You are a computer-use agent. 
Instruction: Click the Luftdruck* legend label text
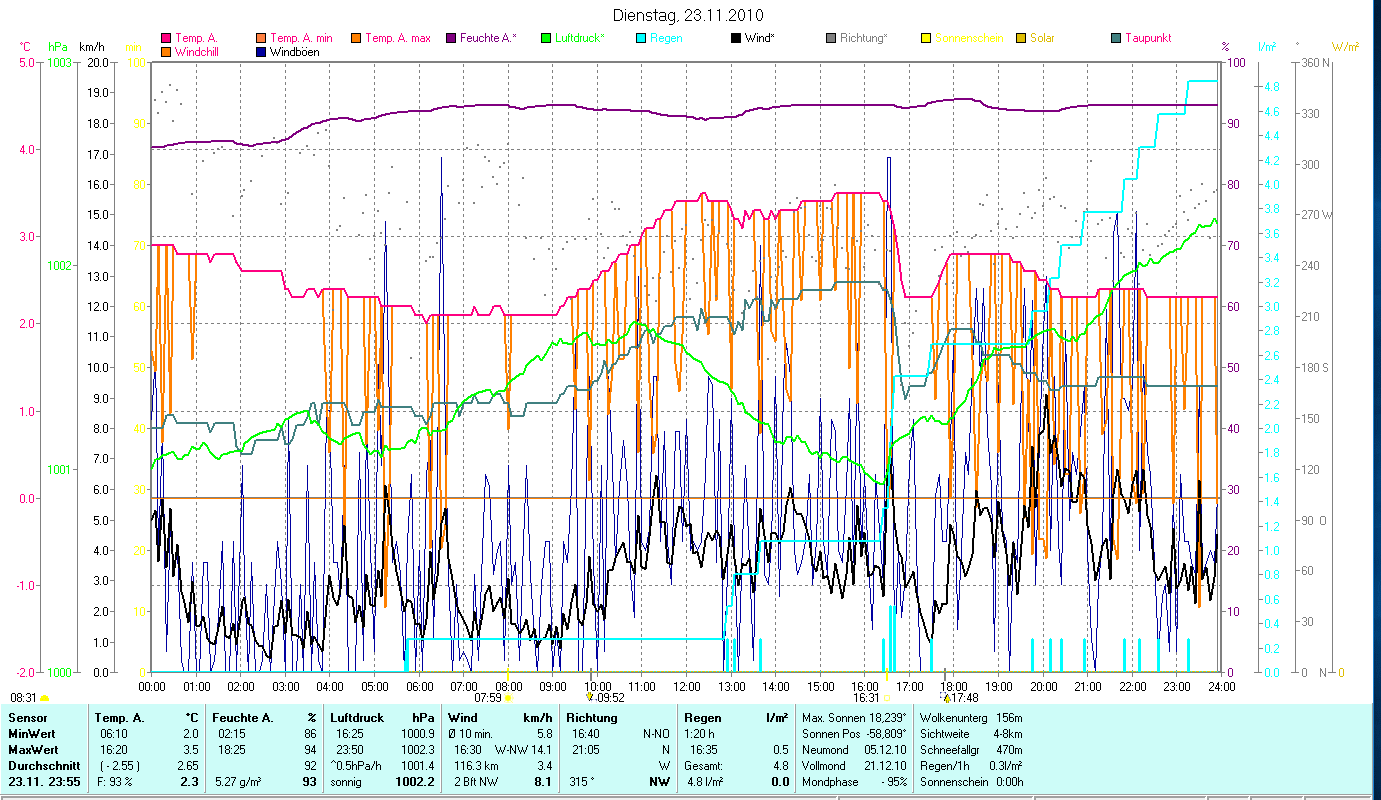pos(580,38)
